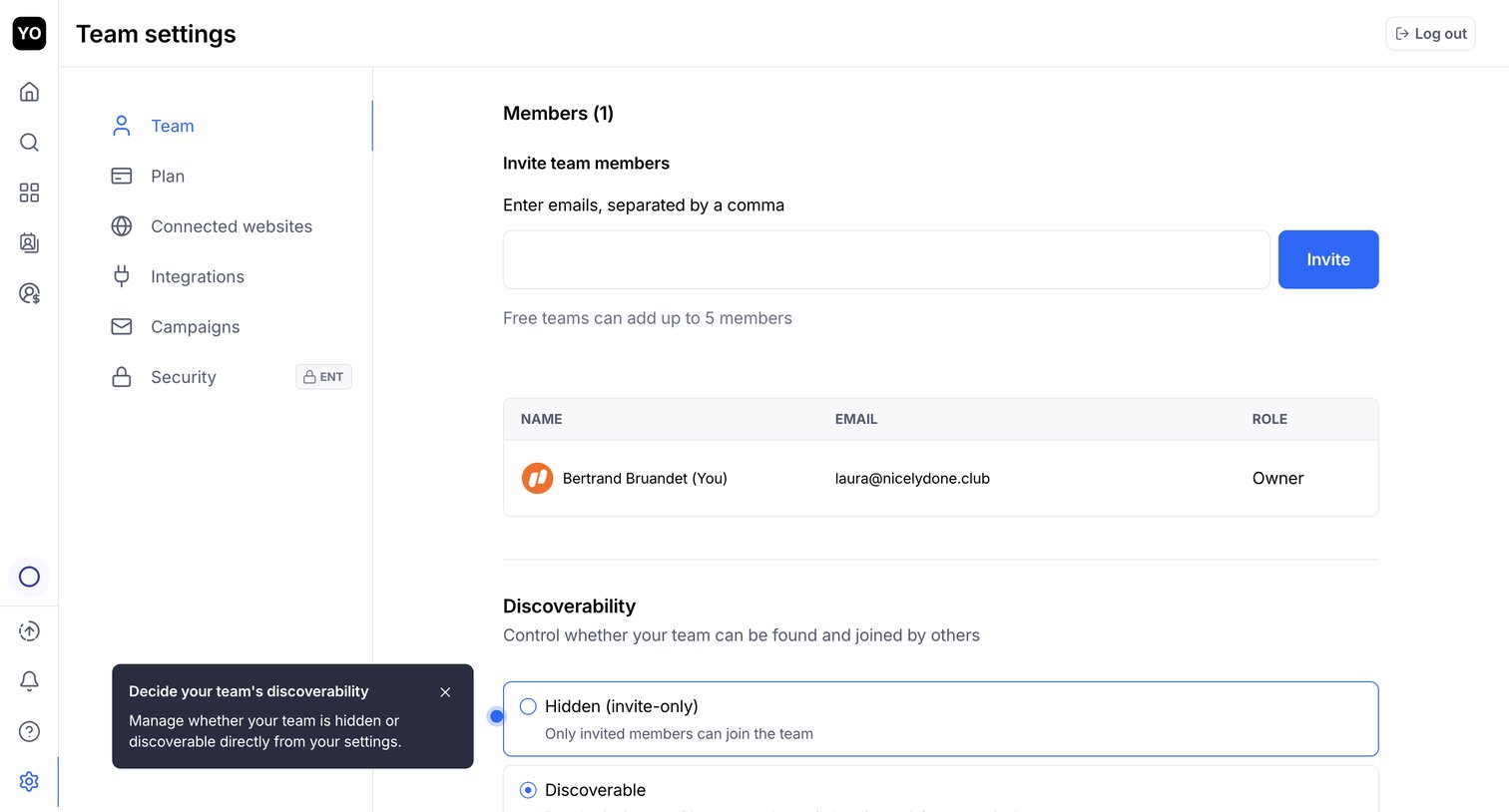Click the ENT lock badge
This screenshot has height=812, width=1509.
(323, 377)
